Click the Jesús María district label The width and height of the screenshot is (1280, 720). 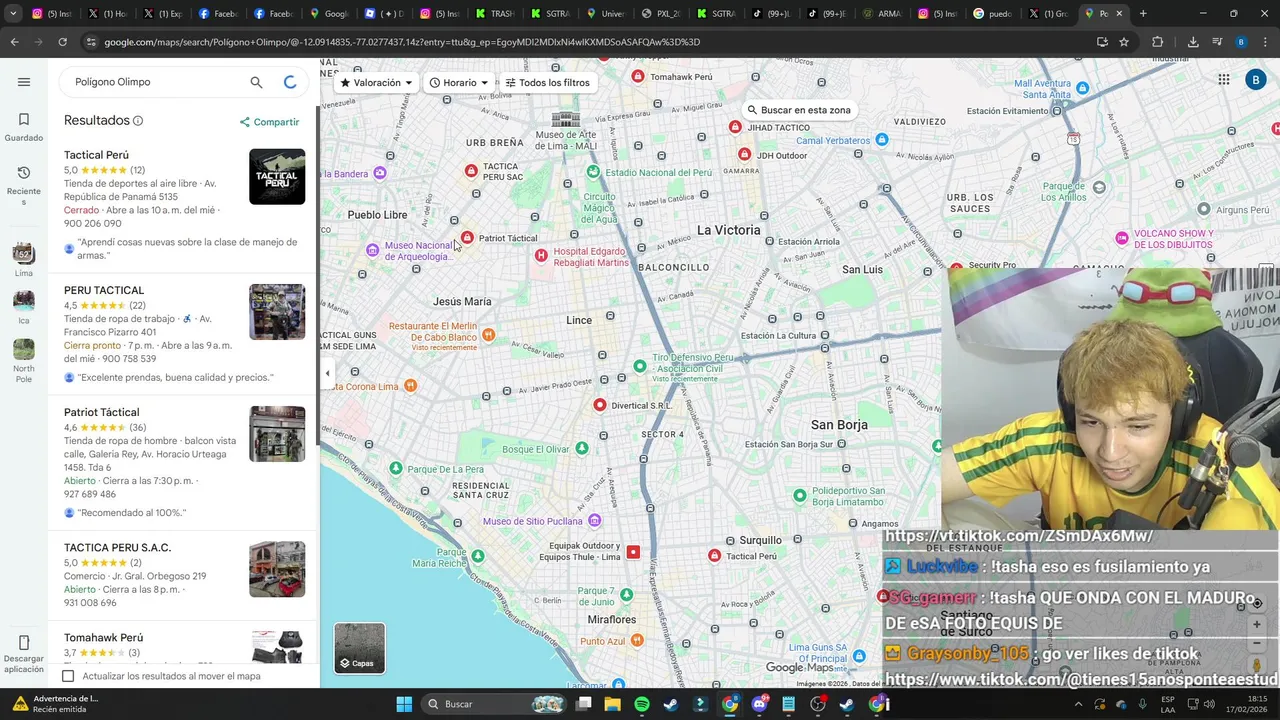[x=462, y=301]
